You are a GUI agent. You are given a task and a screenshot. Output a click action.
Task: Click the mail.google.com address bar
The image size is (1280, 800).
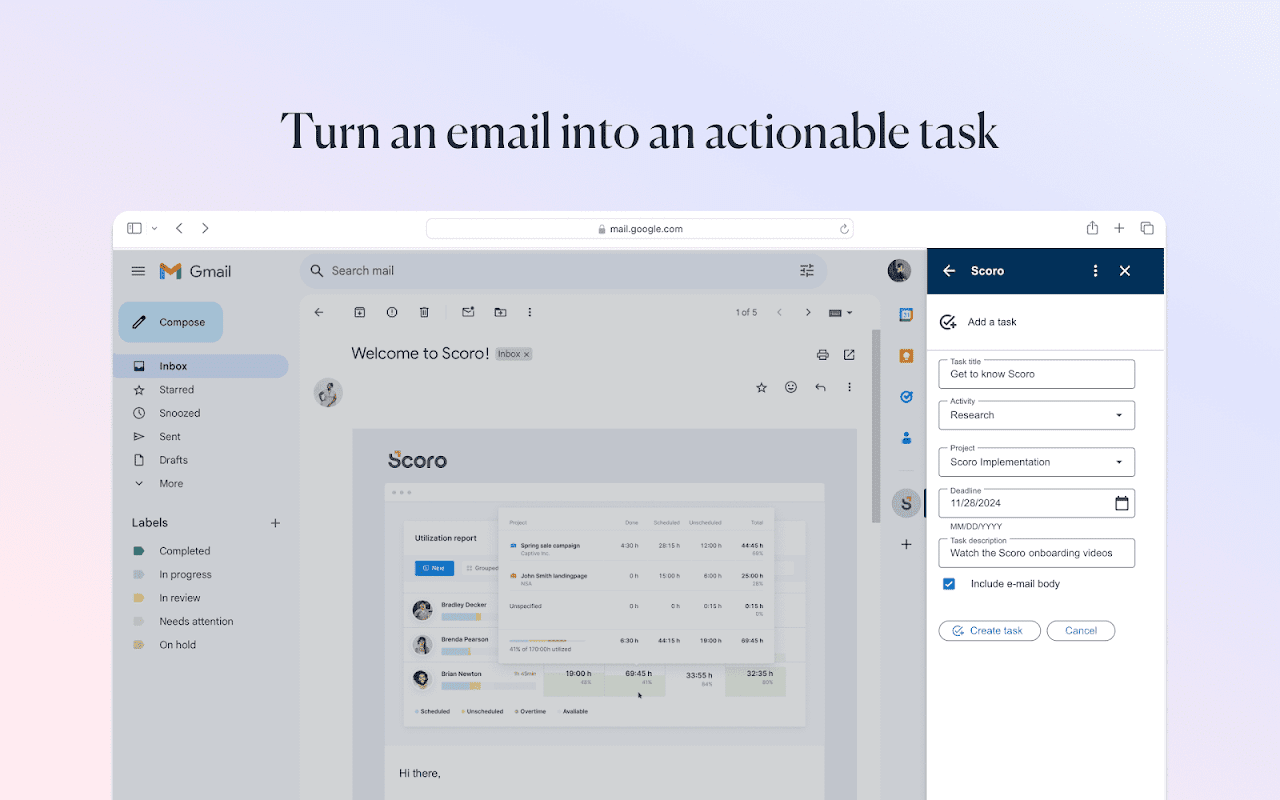(x=640, y=229)
